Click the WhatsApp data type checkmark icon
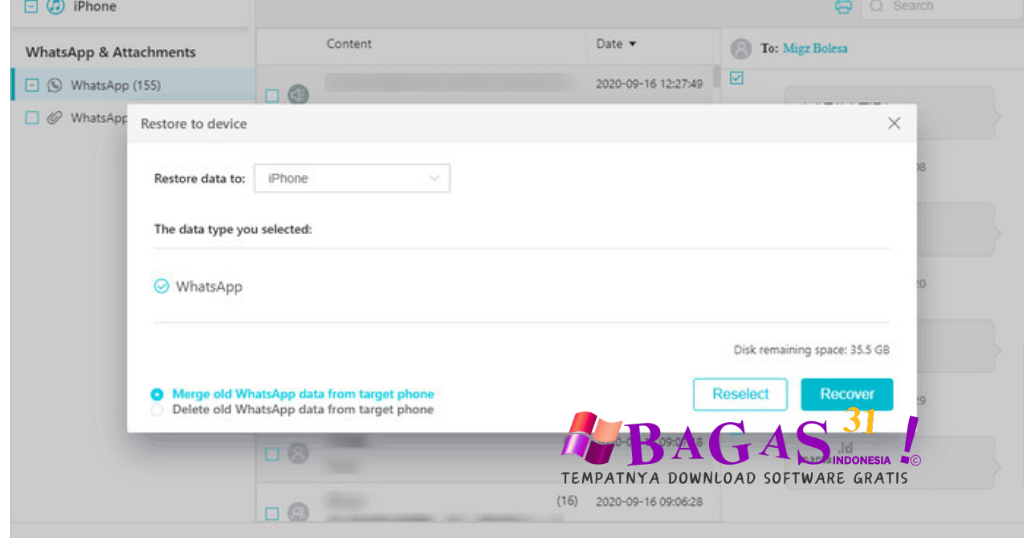This screenshot has width=1024, height=538. point(161,286)
